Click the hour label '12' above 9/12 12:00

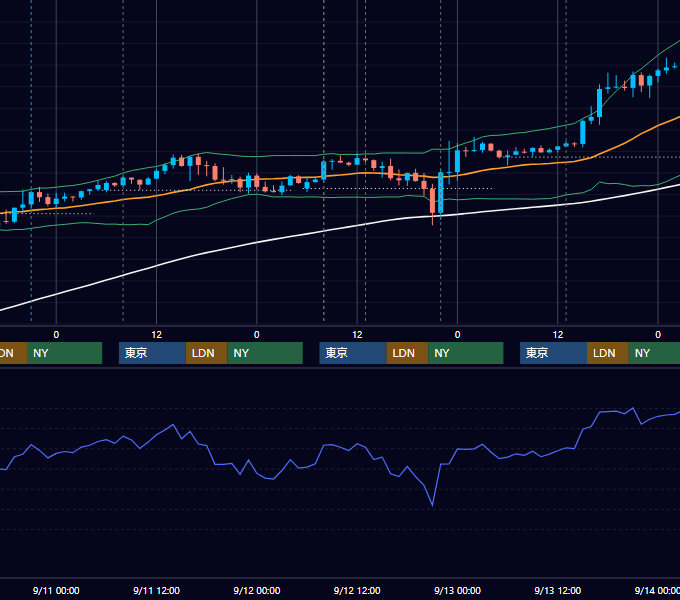pos(357,335)
